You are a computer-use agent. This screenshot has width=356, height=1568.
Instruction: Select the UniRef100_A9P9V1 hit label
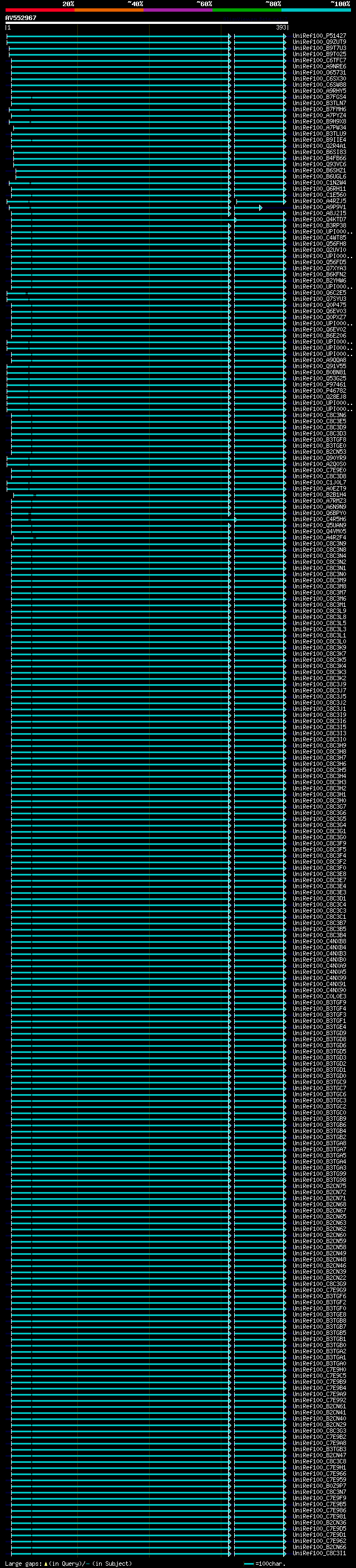click(319, 207)
